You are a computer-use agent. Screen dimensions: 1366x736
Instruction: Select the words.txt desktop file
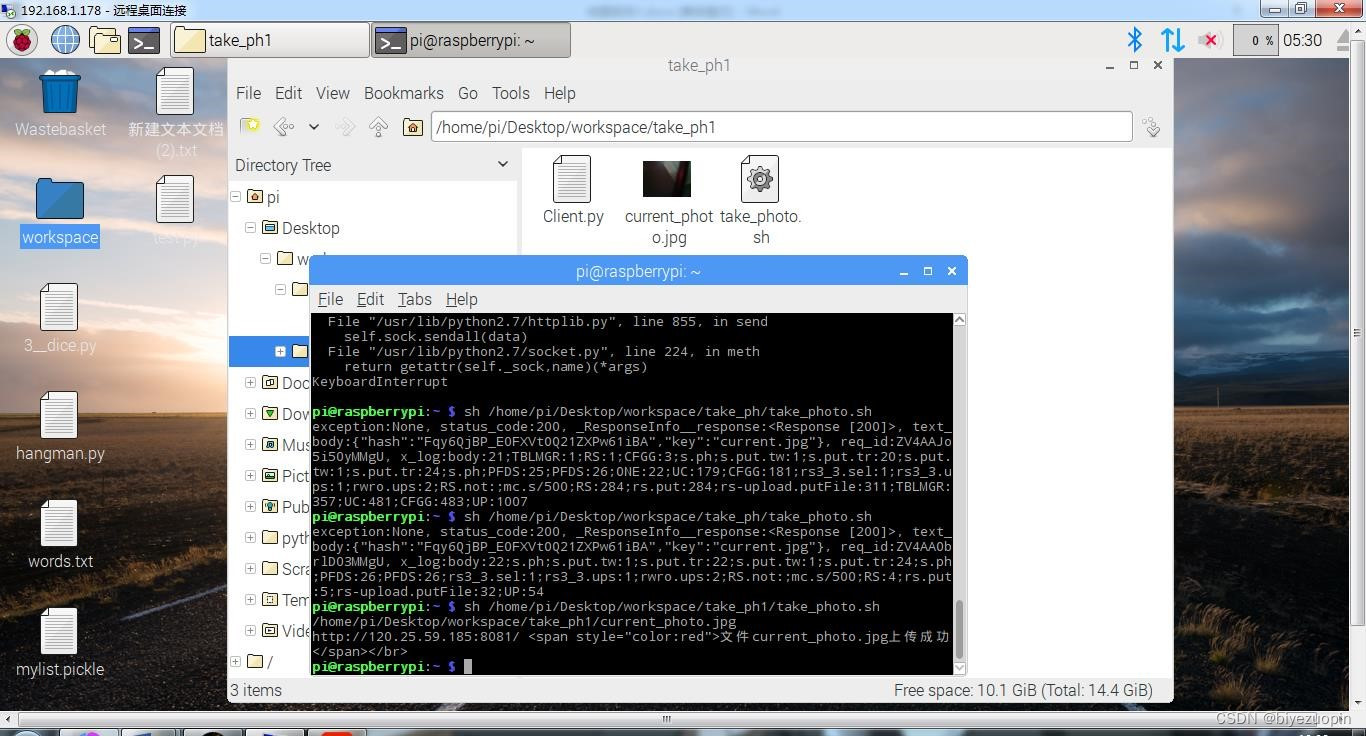60,535
